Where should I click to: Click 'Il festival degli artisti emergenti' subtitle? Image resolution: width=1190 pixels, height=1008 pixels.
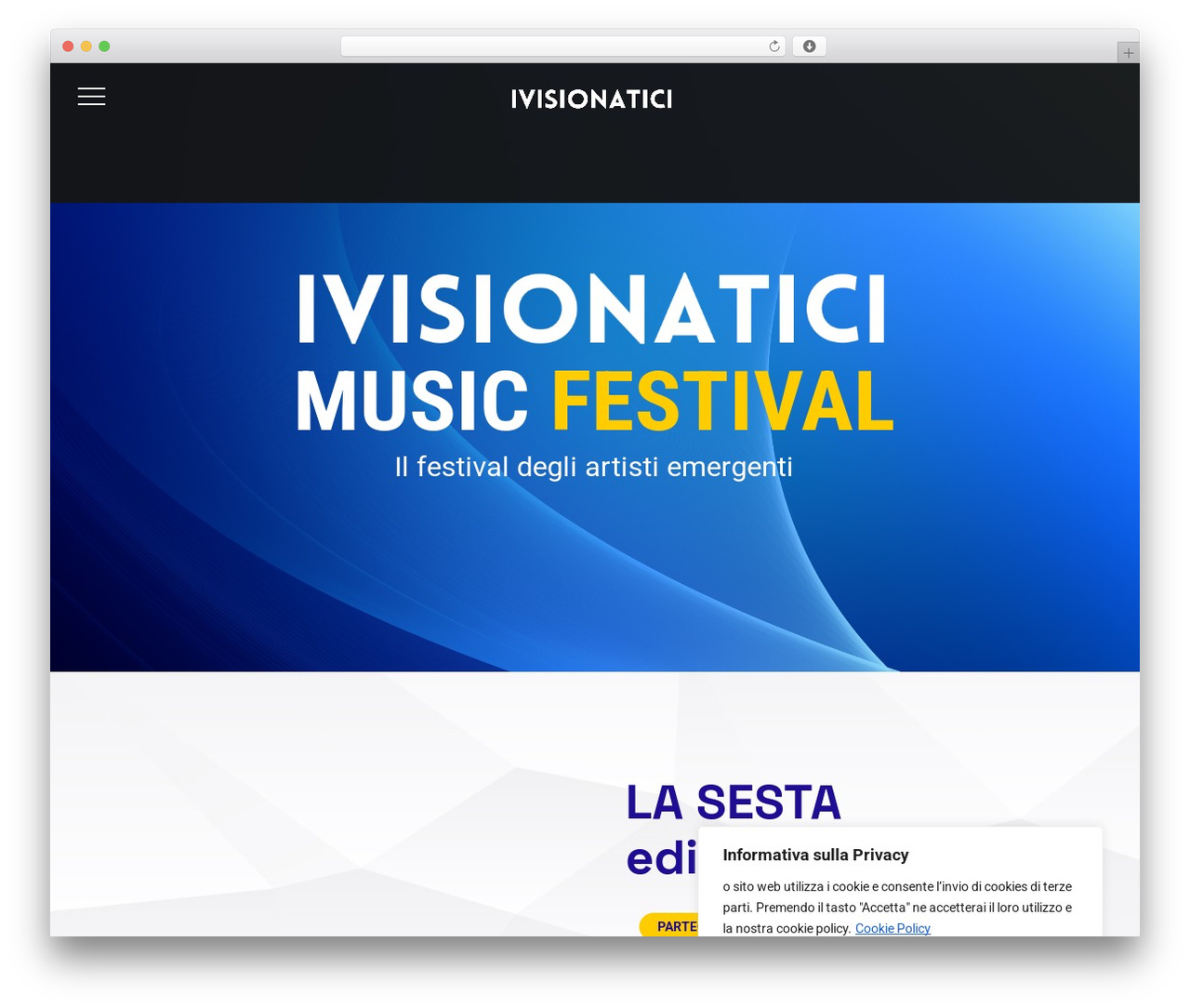(594, 466)
